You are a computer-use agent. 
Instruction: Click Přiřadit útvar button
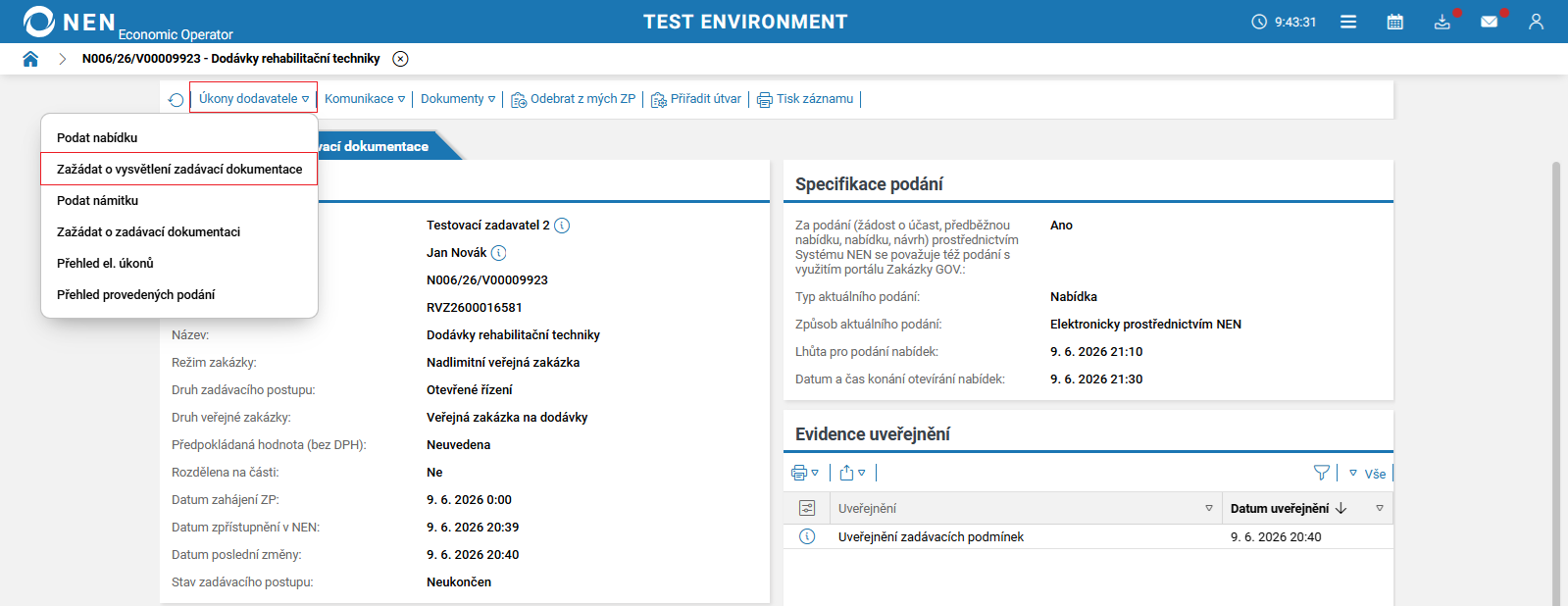(696, 99)
